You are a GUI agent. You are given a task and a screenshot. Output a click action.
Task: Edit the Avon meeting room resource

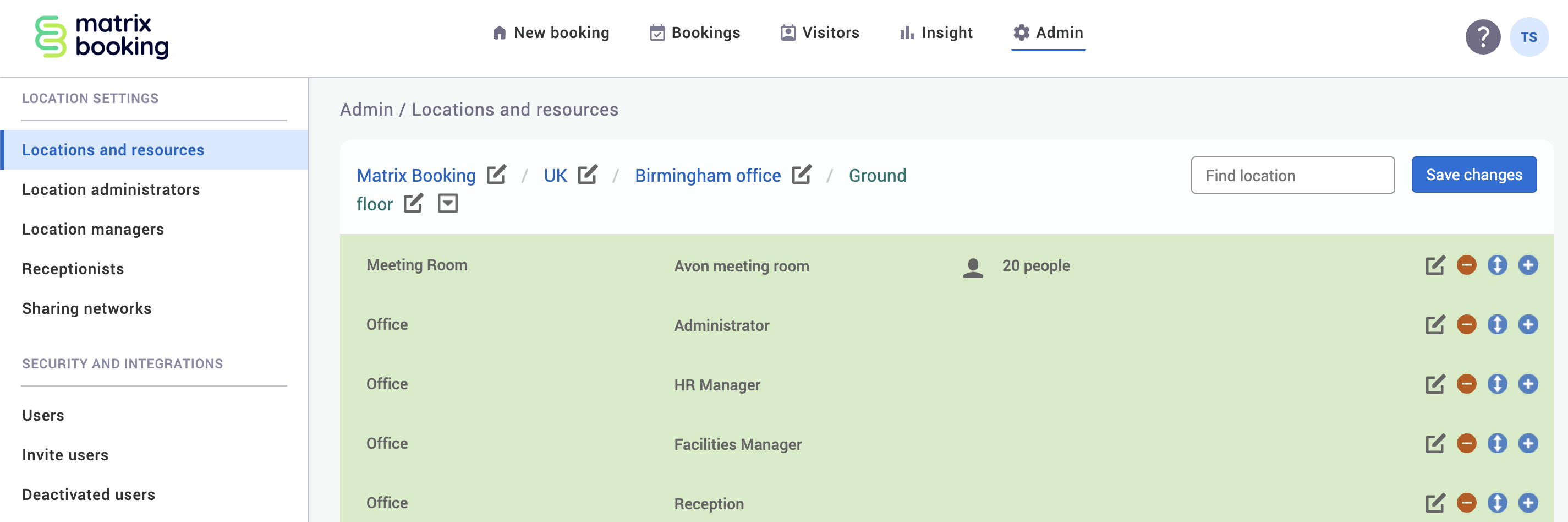click(1434, 265)
